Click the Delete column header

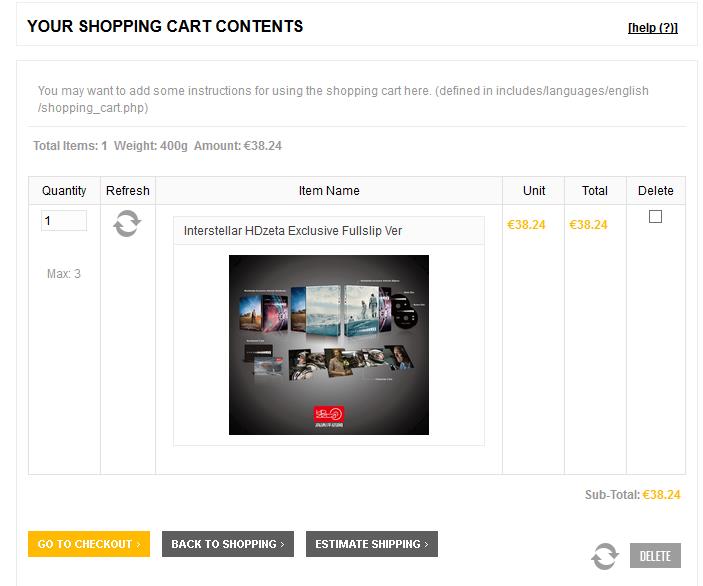pos(655,191)
